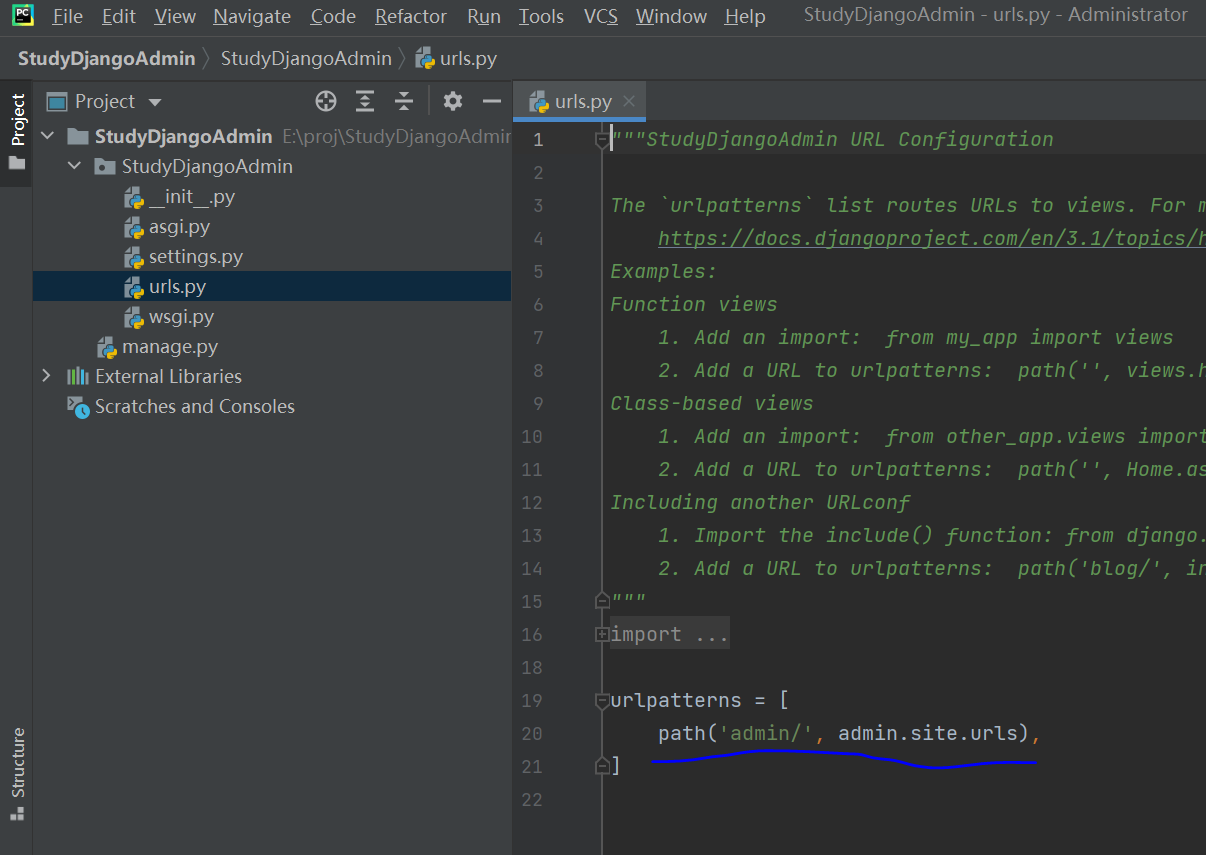Open the Window menu

coord(671,16)
